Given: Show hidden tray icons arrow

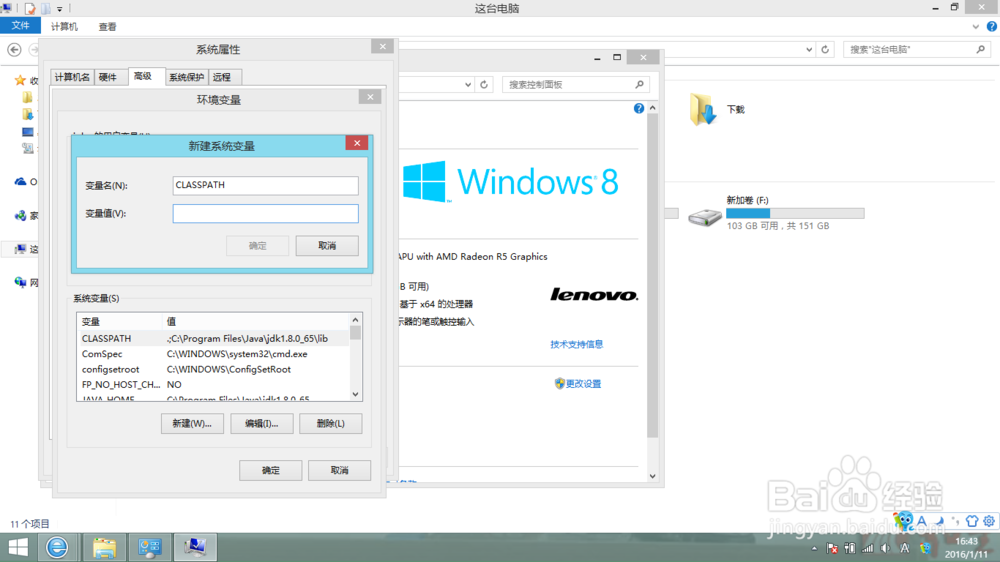Looking at the screenshot, I should pos(814,548).
